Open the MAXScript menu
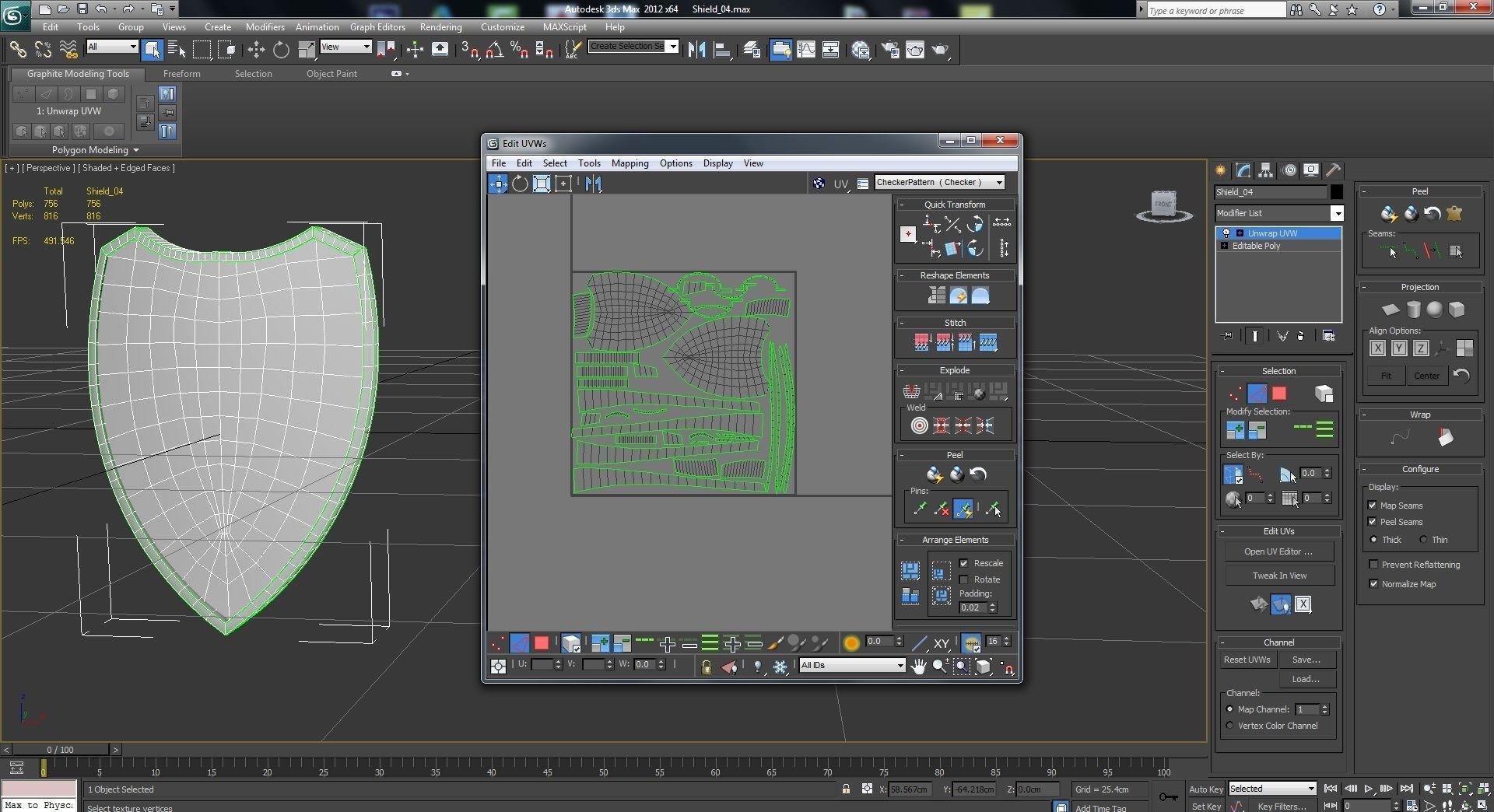 [x=565, y=26]
